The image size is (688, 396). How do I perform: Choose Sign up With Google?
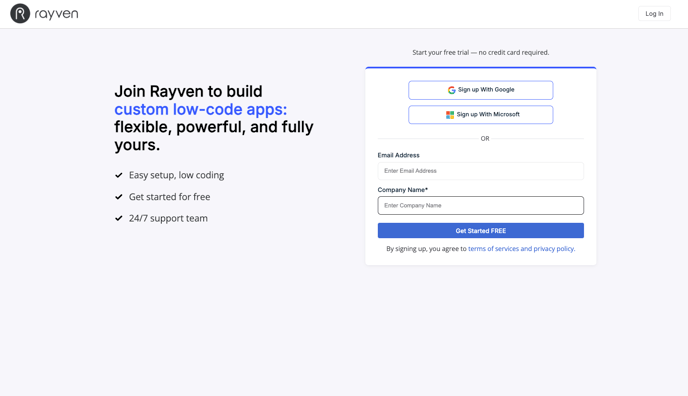480,90
